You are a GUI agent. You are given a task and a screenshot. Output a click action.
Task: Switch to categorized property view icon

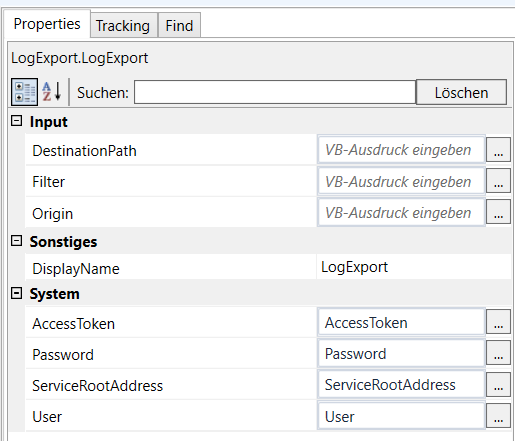tap(24, 92)
